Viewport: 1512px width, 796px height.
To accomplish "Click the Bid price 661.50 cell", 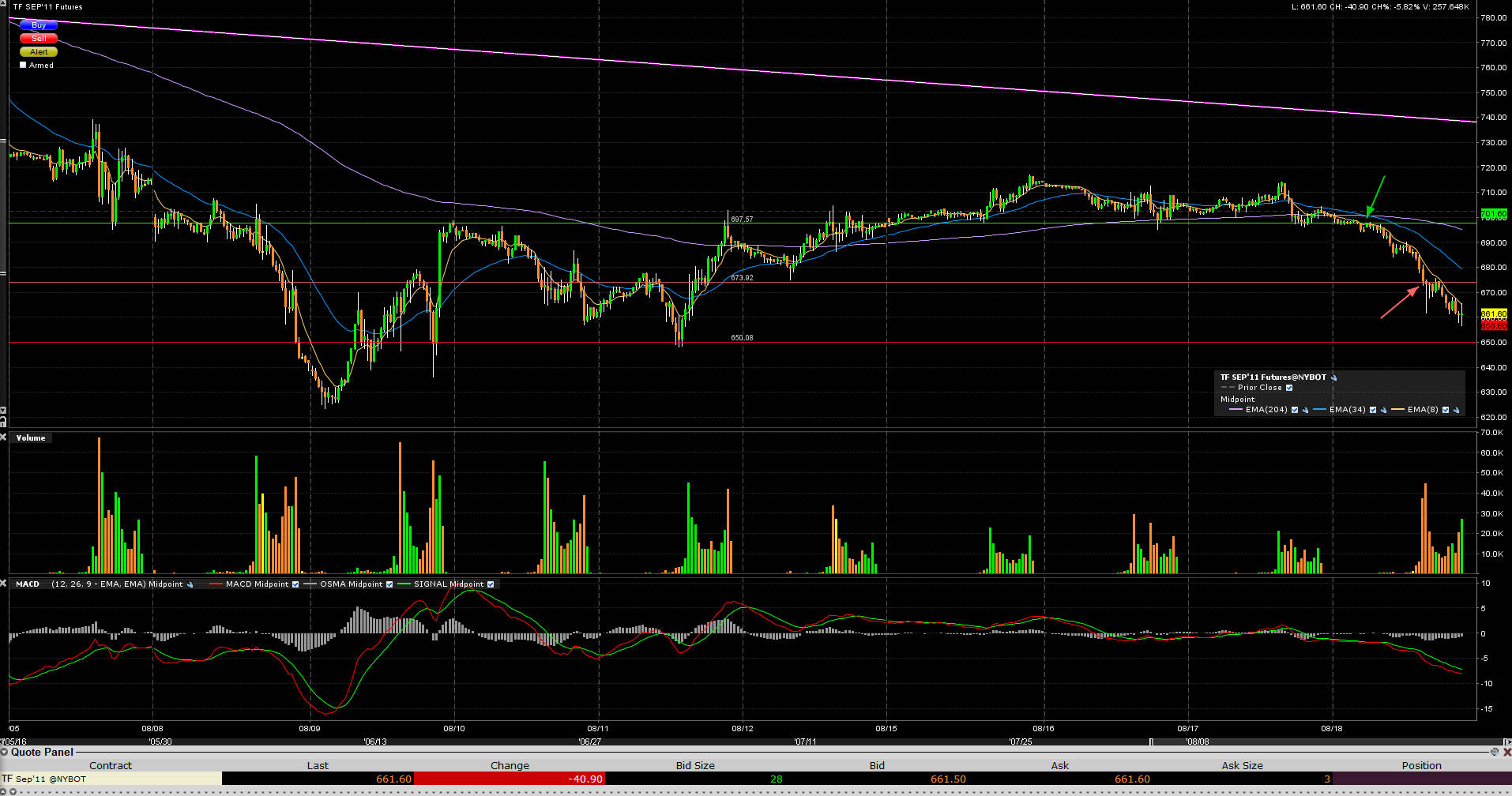I will tap(877, 779).
